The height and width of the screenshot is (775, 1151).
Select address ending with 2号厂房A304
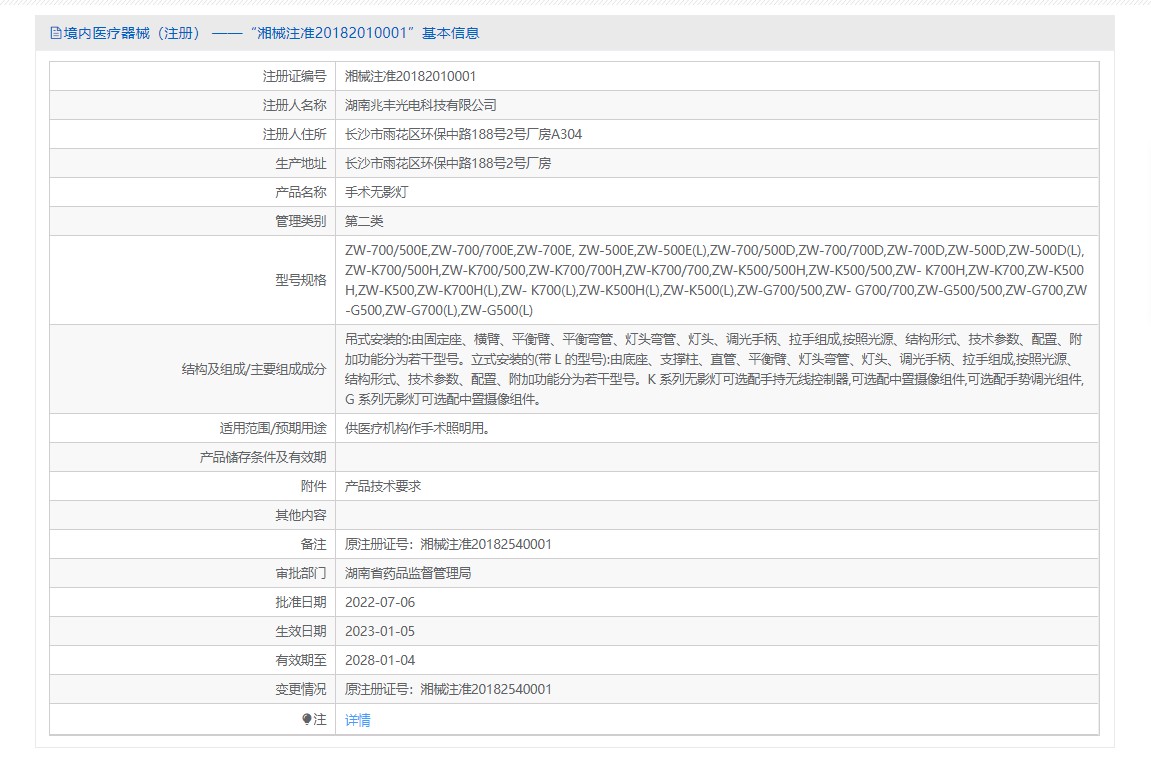[x=463, y=134]
